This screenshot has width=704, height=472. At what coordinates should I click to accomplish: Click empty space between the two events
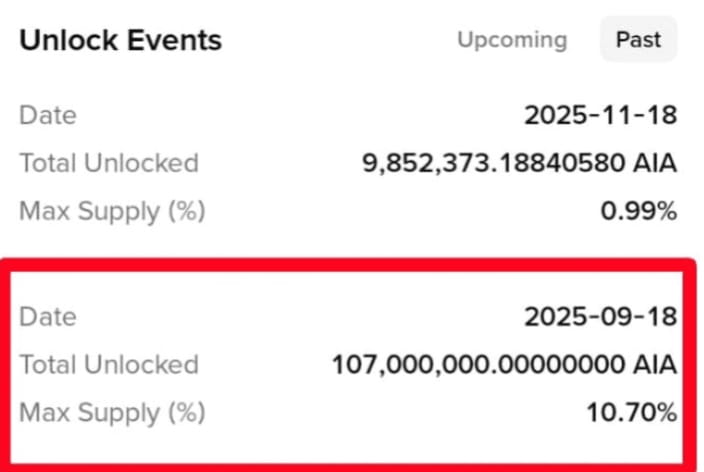pos(348,243)
